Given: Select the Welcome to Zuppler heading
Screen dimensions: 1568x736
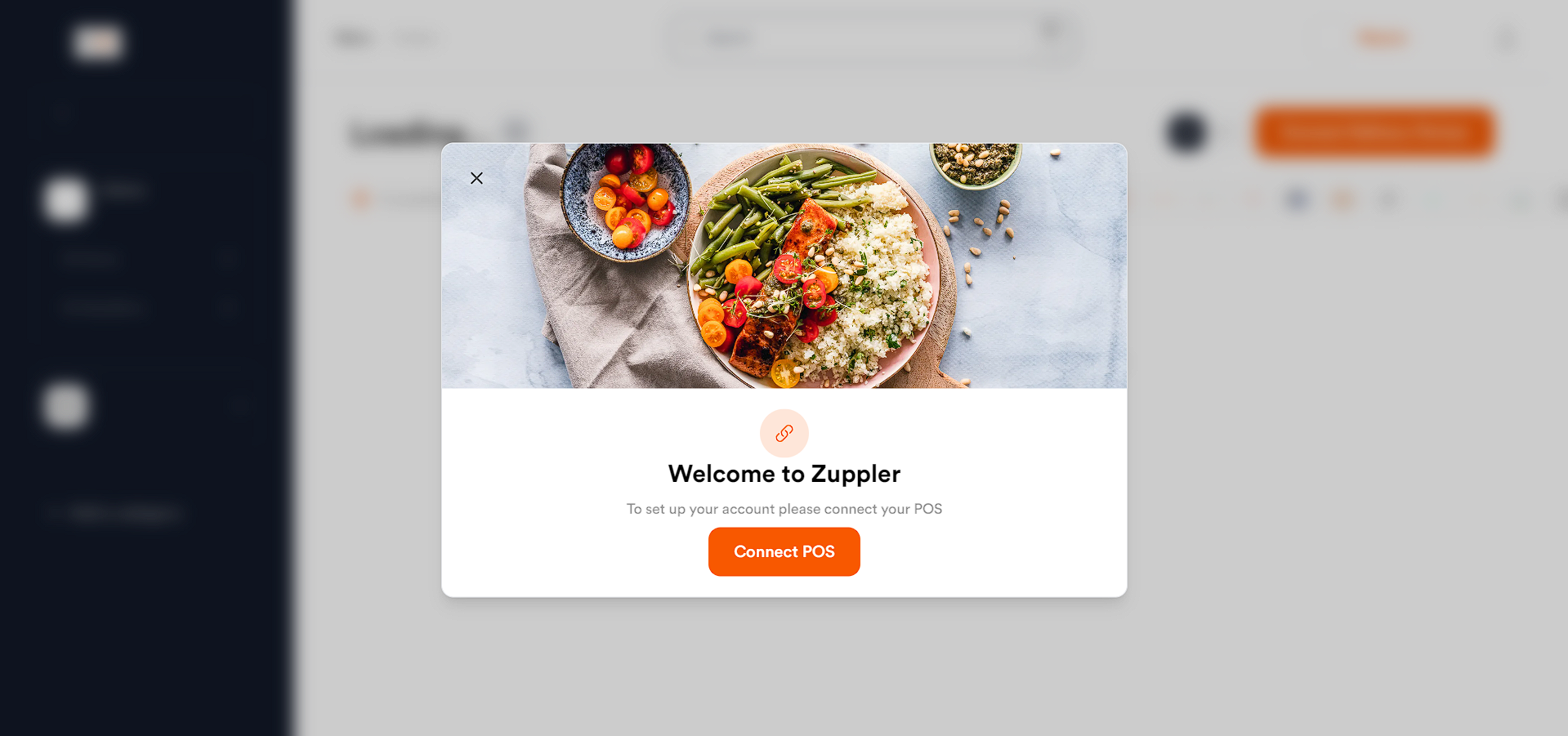Looking at the screenshot, I should (x=784, y=474).
